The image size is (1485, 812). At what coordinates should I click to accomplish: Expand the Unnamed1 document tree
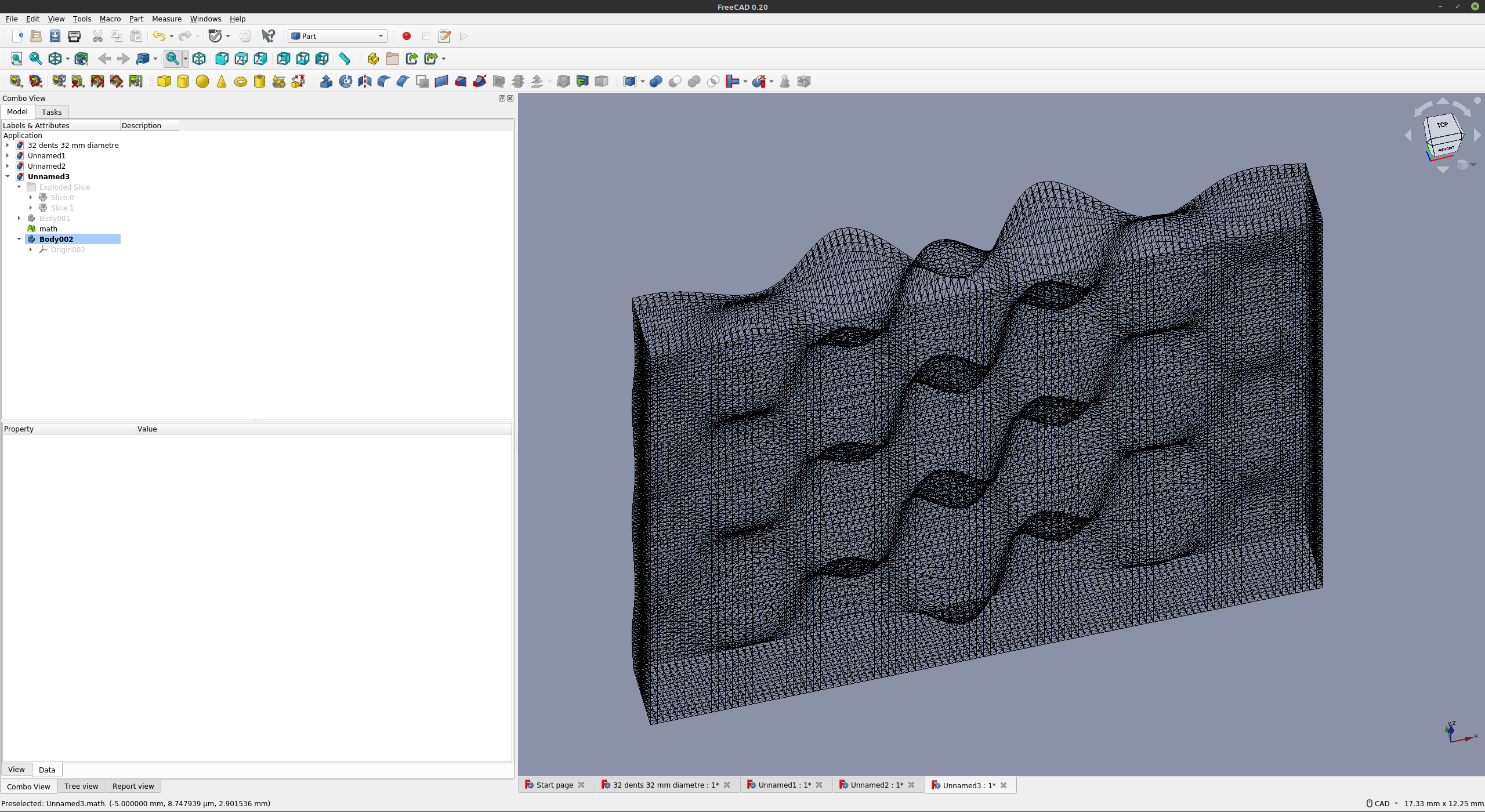coord(8,155)
